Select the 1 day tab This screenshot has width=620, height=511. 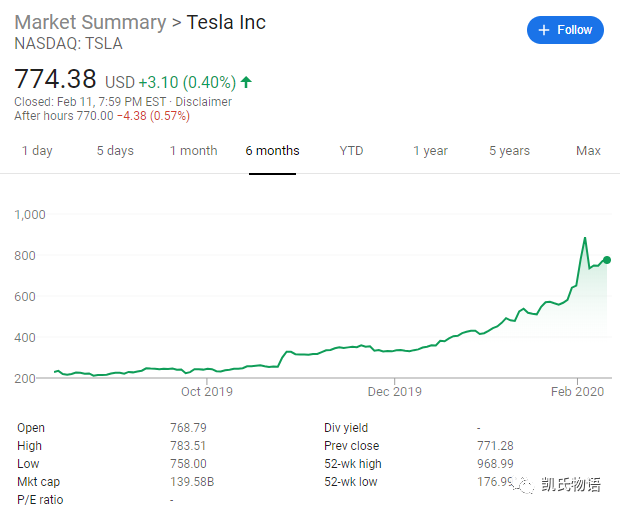pos(37,151)
